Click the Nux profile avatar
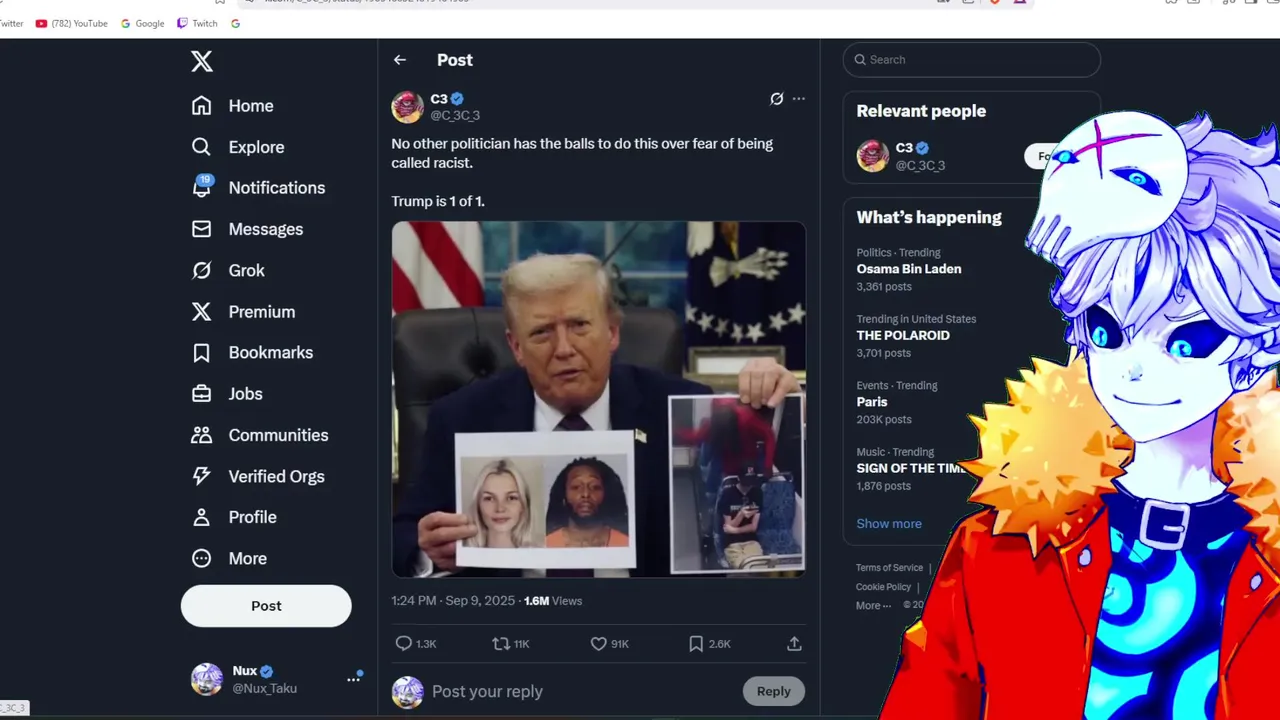The image size is (1280, 720). pos(207,679)
